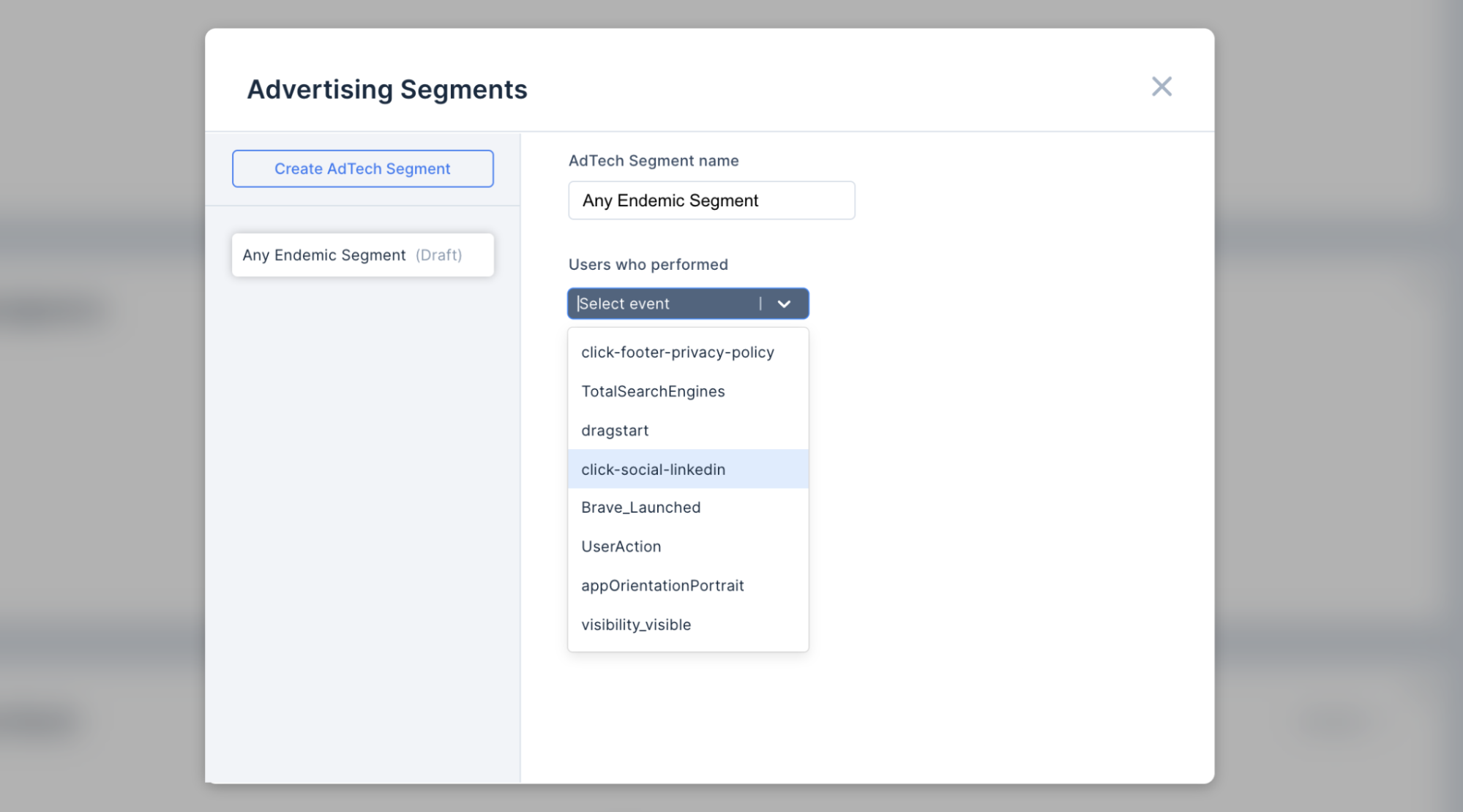Click the Create AdTech Segment button
The width and height of the screenshot is (1463, 812).
pyautogui.click(x=363, y=168)
